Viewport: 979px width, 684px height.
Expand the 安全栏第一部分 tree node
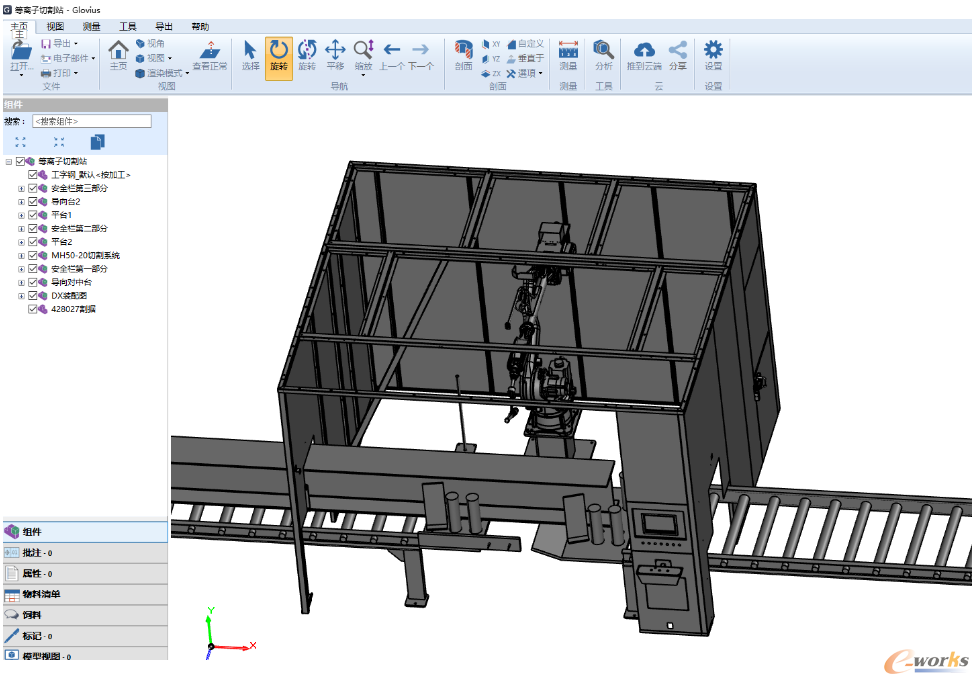pos(21,269)
